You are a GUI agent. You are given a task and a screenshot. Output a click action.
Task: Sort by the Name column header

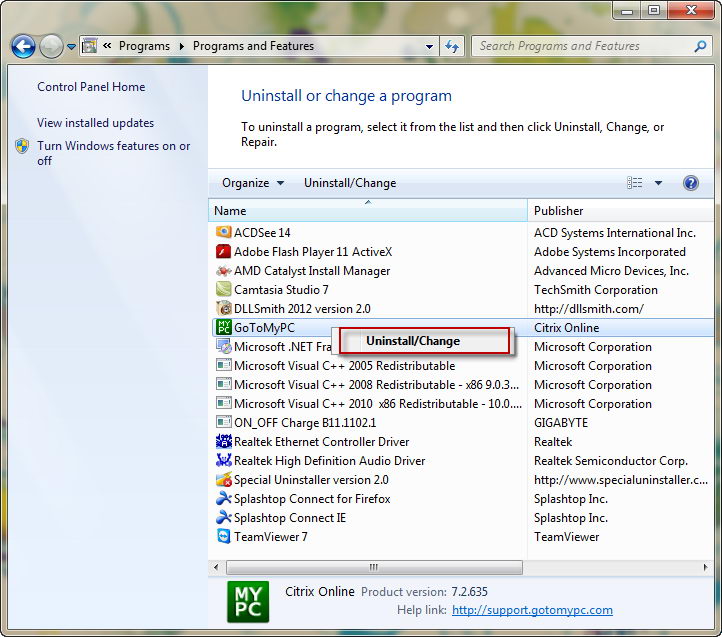[x=368, y=210]
